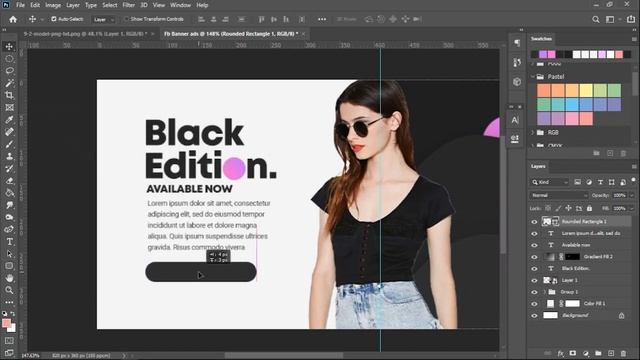Select the Horizontal Type tool
This screenshot has width=640, height=360.
(9, 242)
